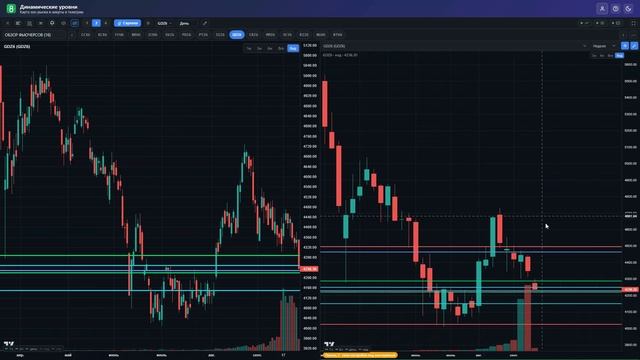640x360 pixels.
Task: Select the ticker pill right after highlighted GDZ6
Action: coord(253,35)
